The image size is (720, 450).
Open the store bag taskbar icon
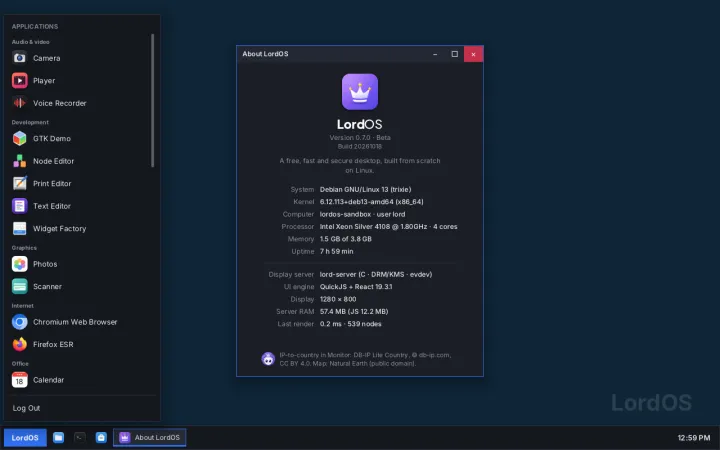(101, 438)
